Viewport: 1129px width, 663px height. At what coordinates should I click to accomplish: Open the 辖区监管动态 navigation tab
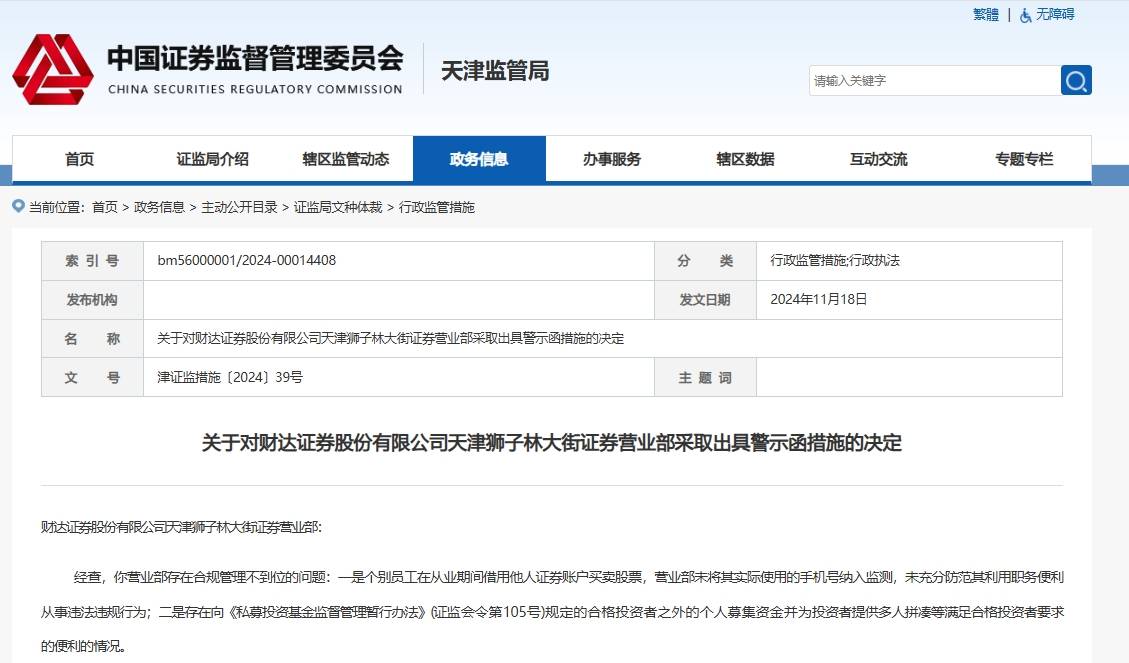coord(346,159)
